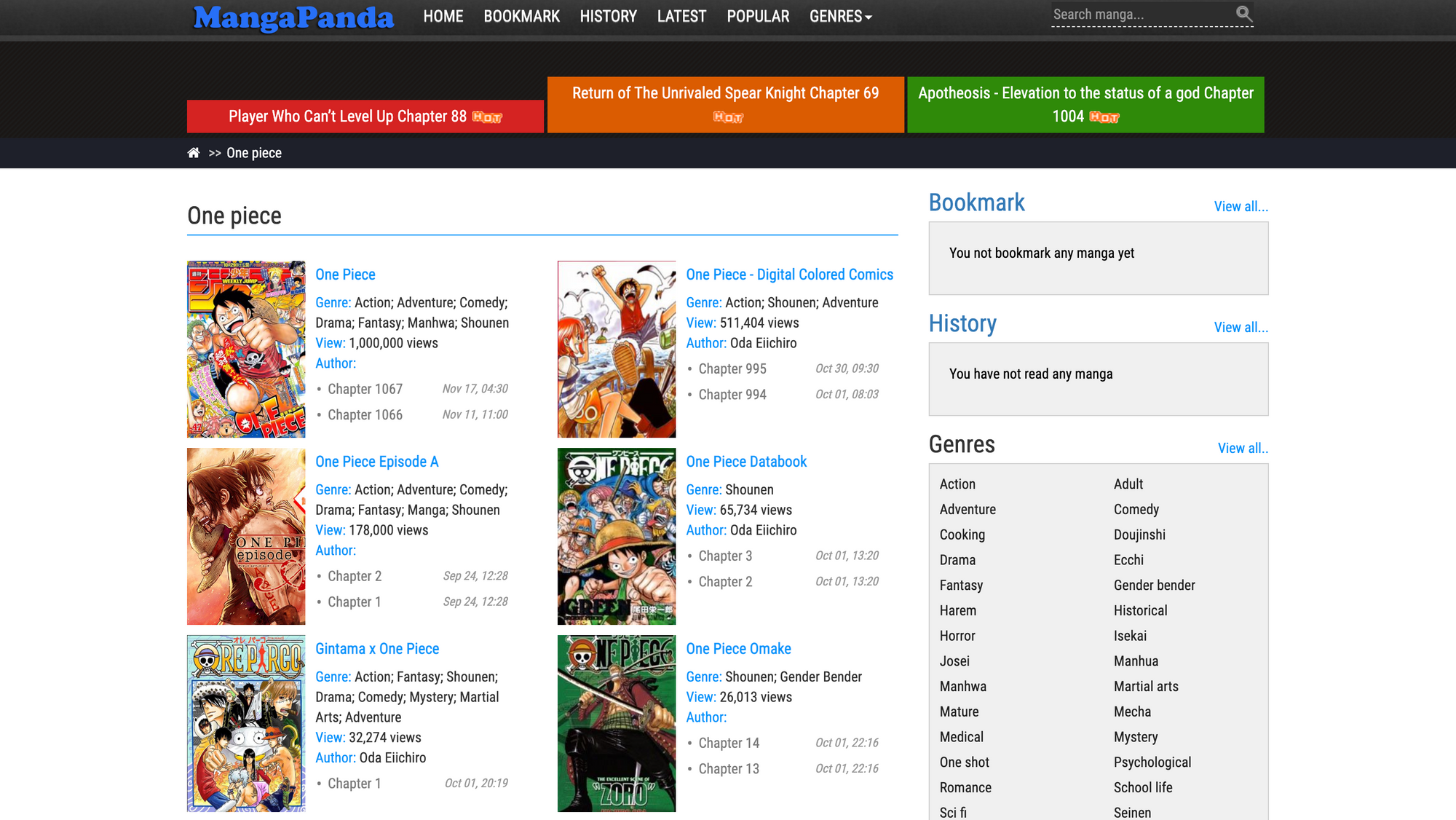Select the Harem genre
The image size is (1456, 820).
(958, 610)
